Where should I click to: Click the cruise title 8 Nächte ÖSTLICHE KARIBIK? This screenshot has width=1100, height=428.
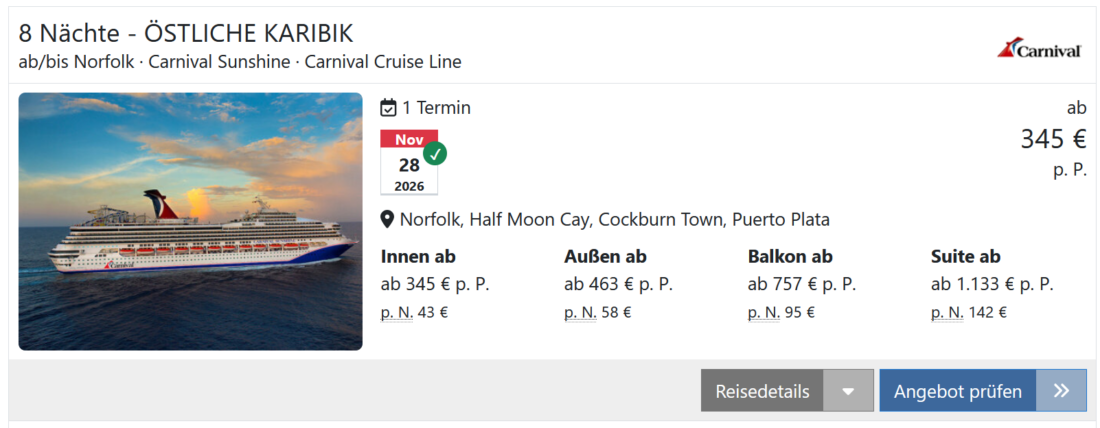tap(185, 33)
